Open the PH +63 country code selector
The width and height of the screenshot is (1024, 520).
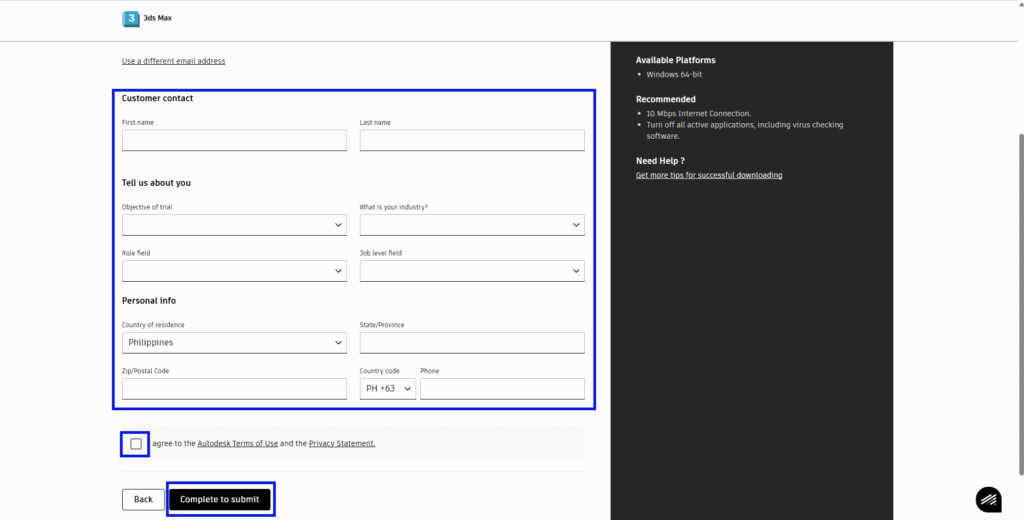click(387, 389)
